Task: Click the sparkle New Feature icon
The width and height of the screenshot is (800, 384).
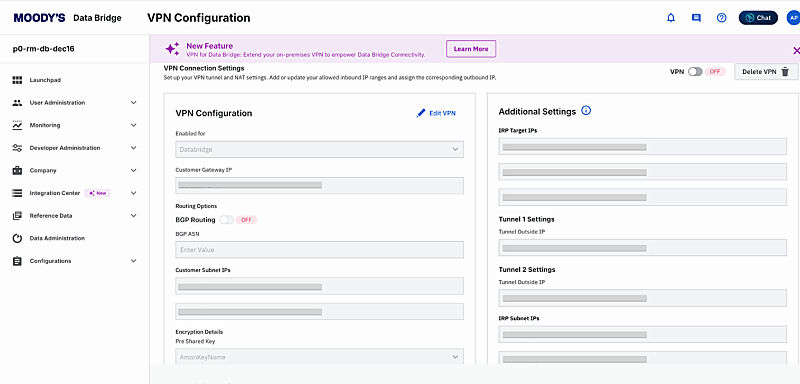Action: pos(172,49)
